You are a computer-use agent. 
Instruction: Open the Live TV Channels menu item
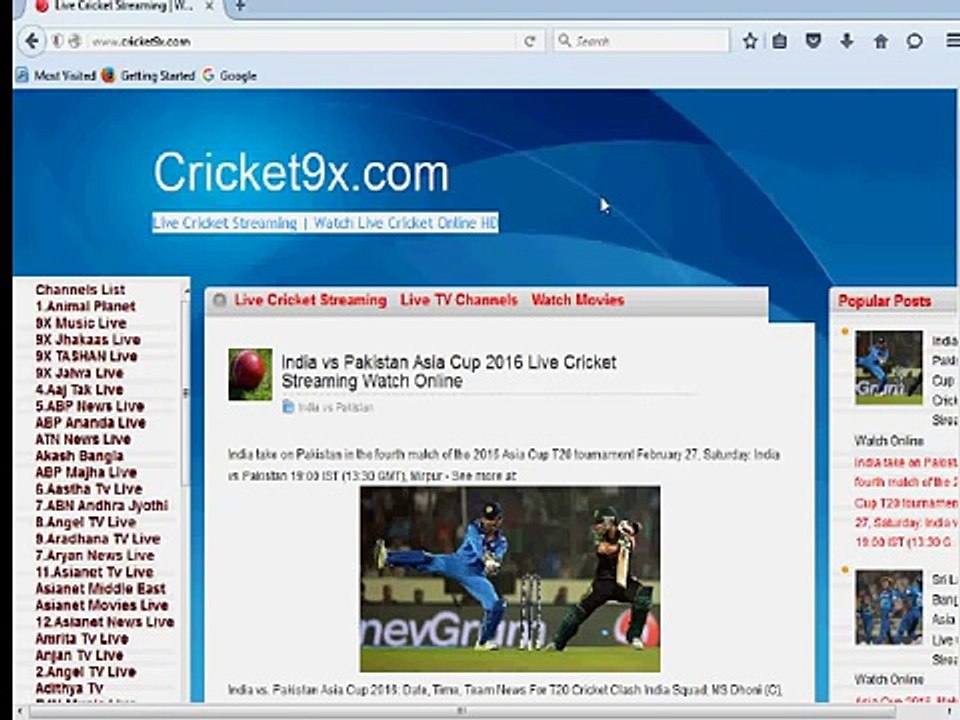(x=459, y=300)
